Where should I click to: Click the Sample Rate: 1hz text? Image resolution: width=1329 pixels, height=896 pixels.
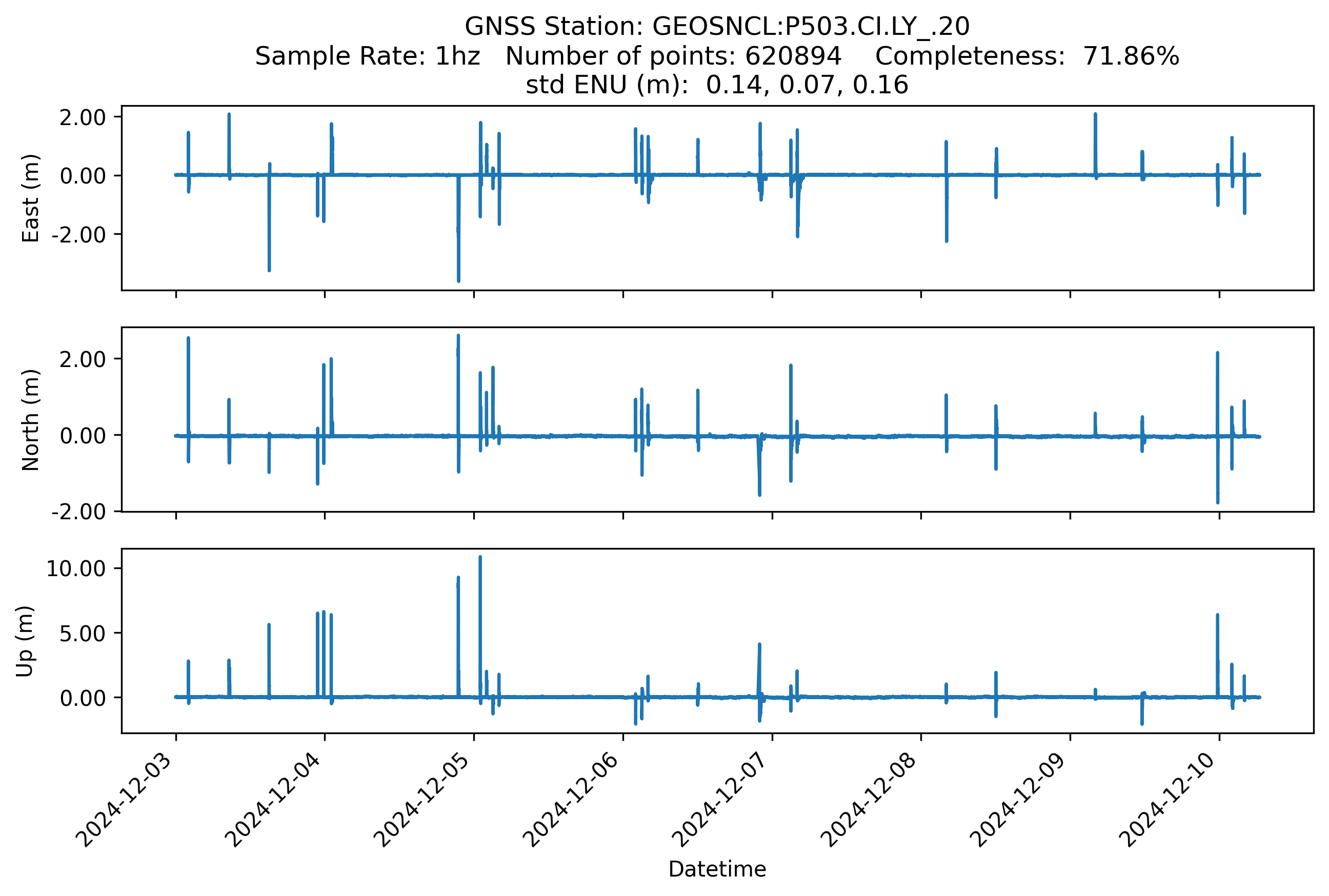367,56
